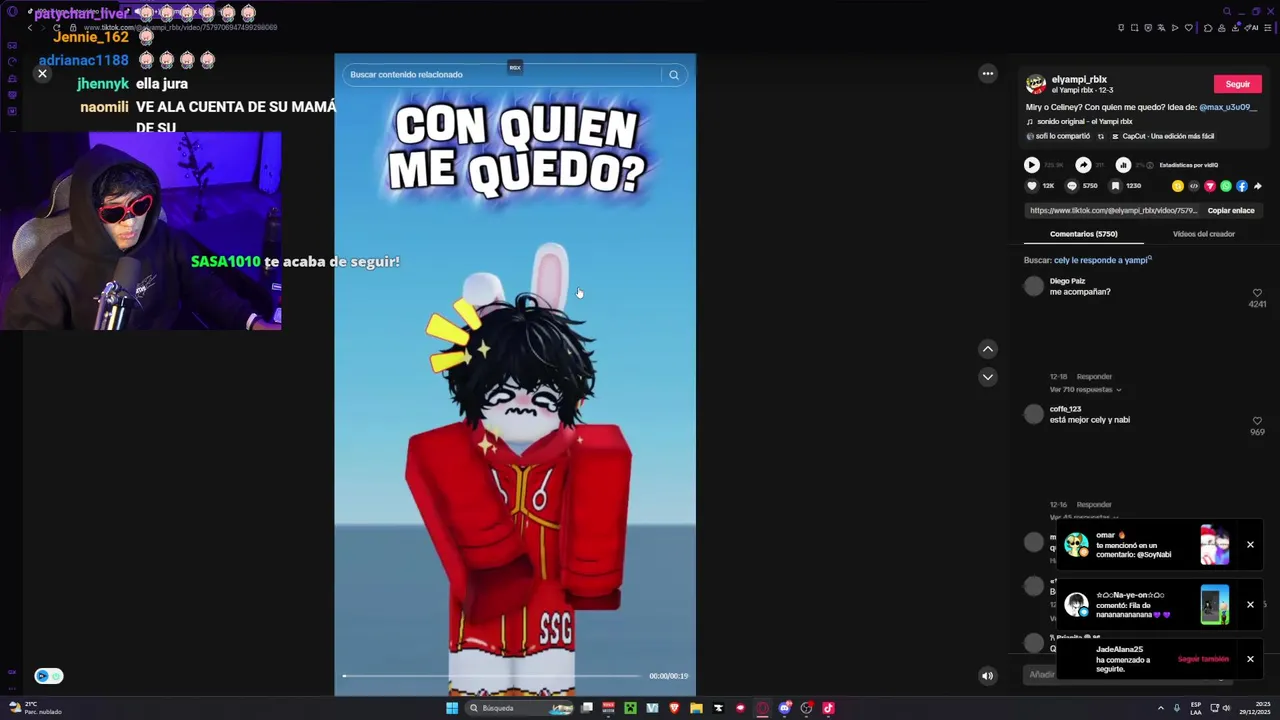Open the elyampi_rblx username link

point(1079,79)
